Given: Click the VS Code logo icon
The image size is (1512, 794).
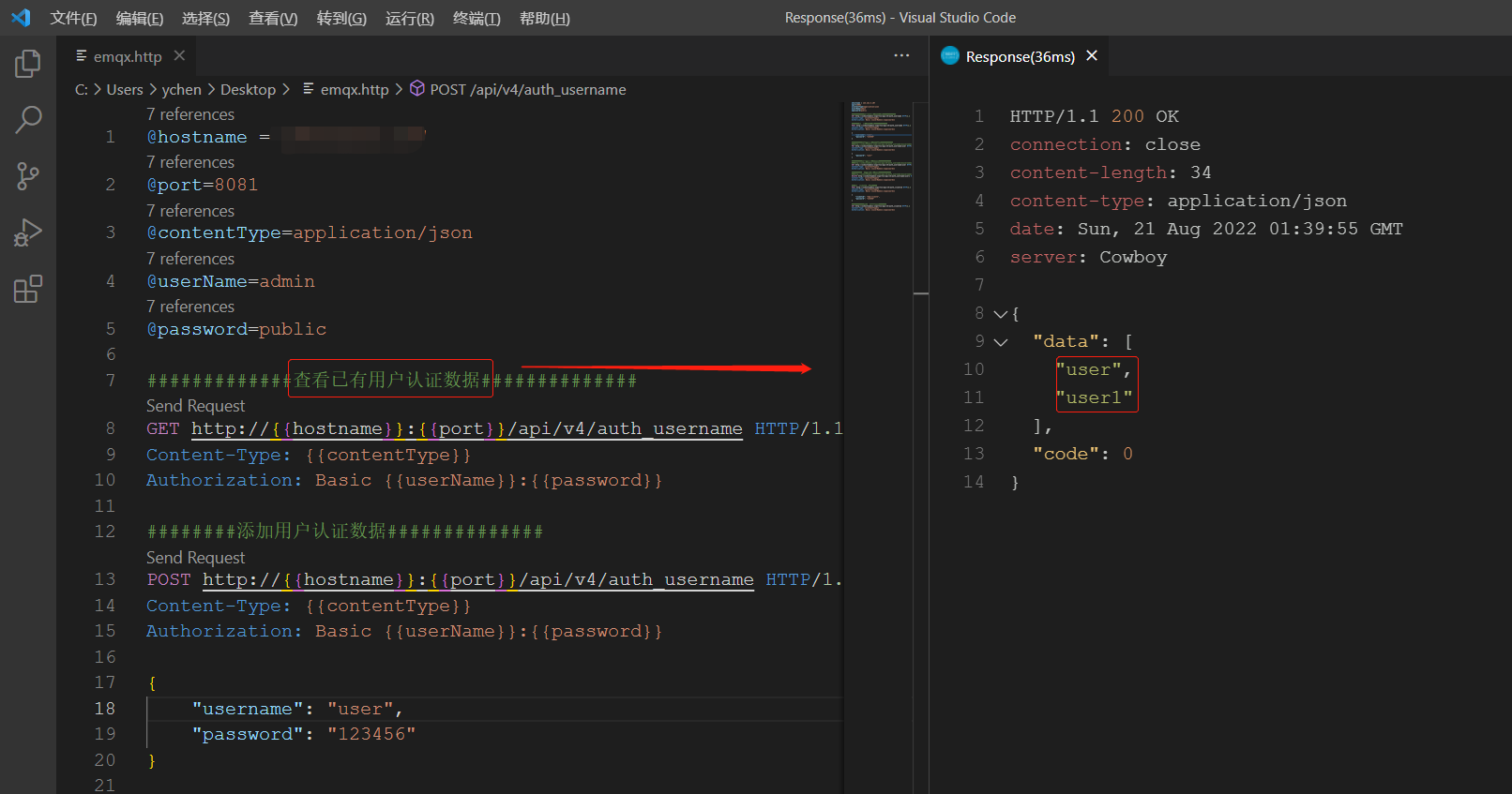Looking at the screenshot, I should [x=21, y=18].
